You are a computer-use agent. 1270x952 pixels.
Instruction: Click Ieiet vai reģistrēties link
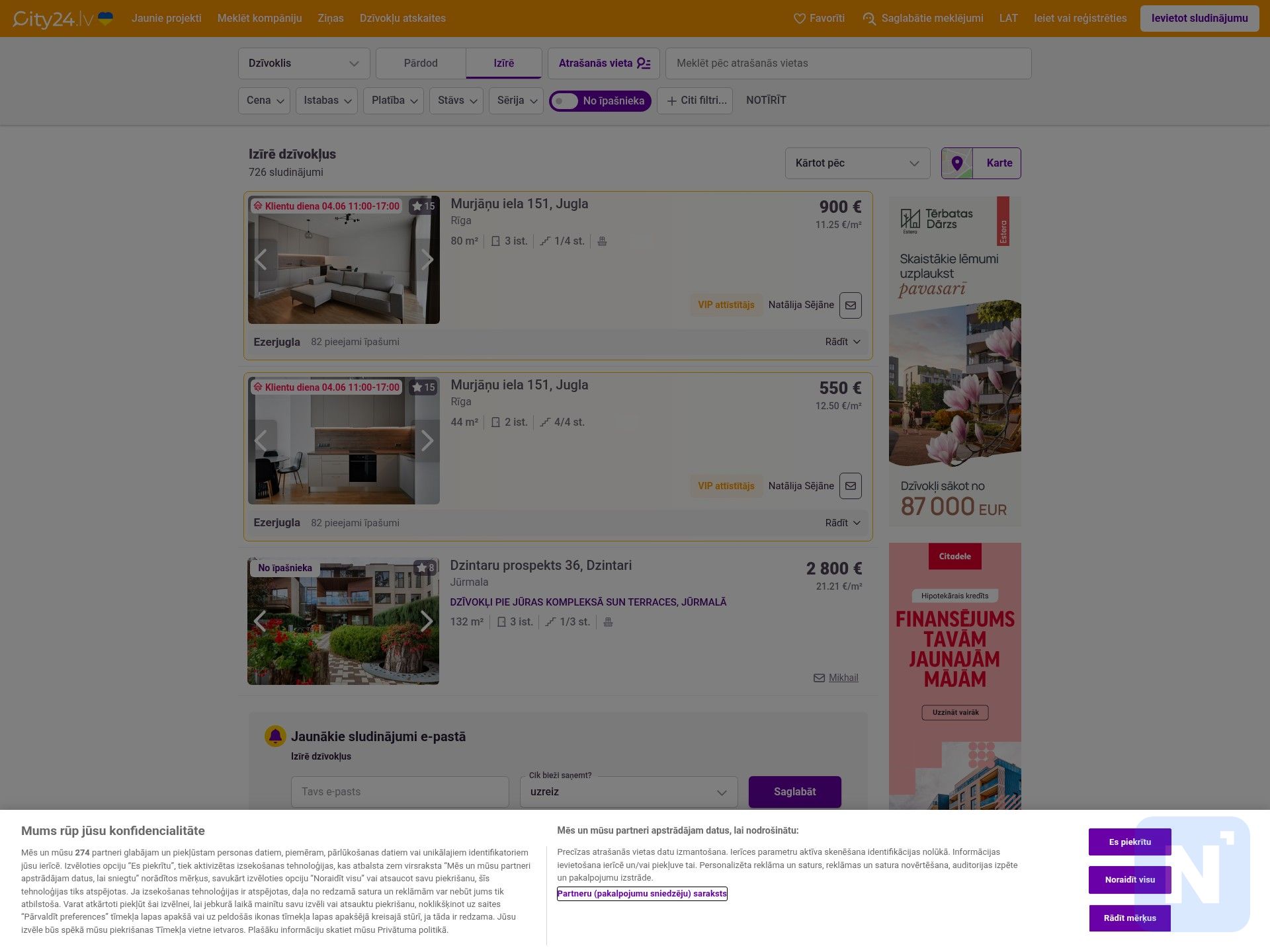coord(1080,19)
